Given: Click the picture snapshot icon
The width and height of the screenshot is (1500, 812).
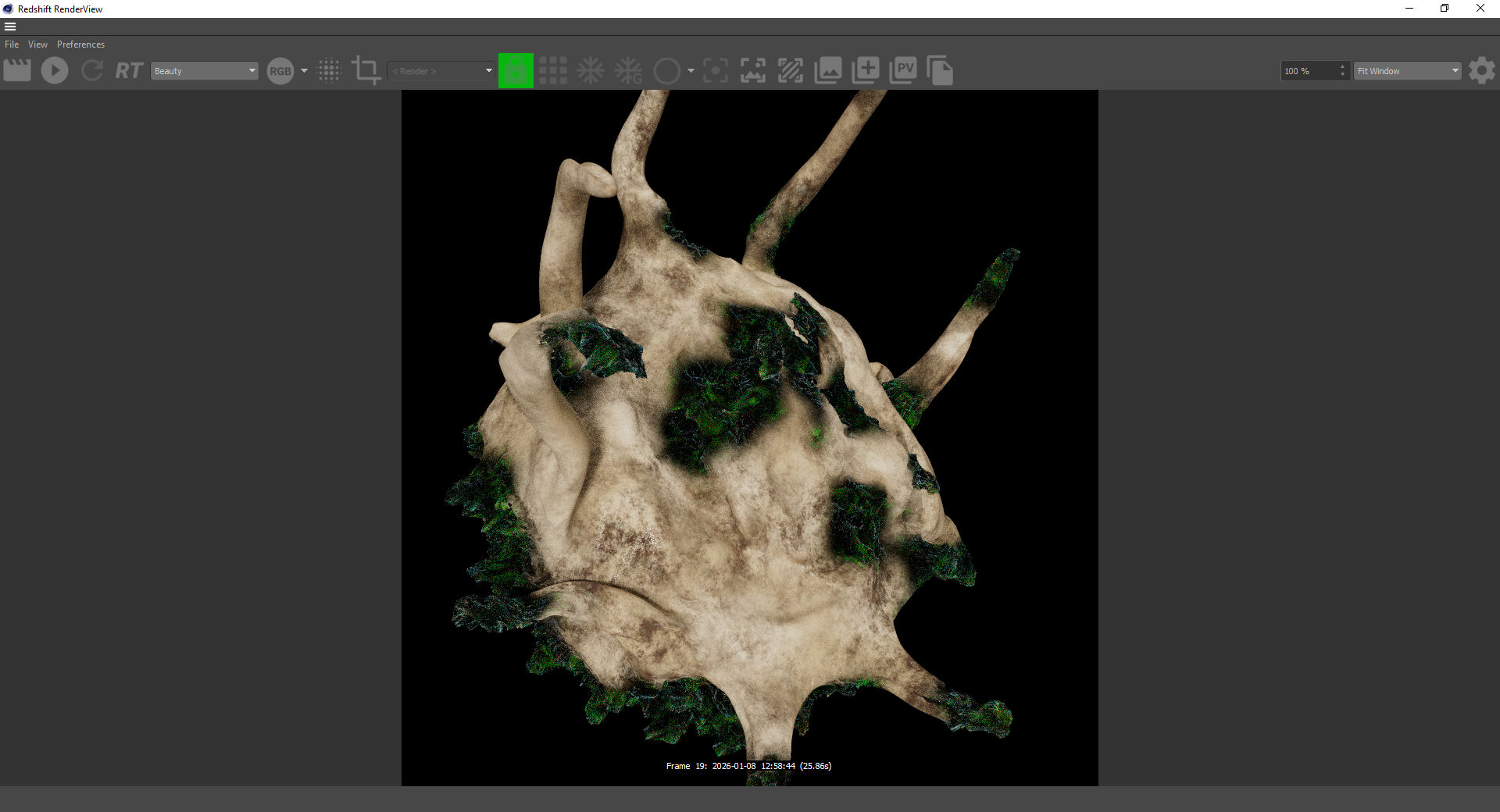Looking at the screenshot, I should [x=828, y=71].
